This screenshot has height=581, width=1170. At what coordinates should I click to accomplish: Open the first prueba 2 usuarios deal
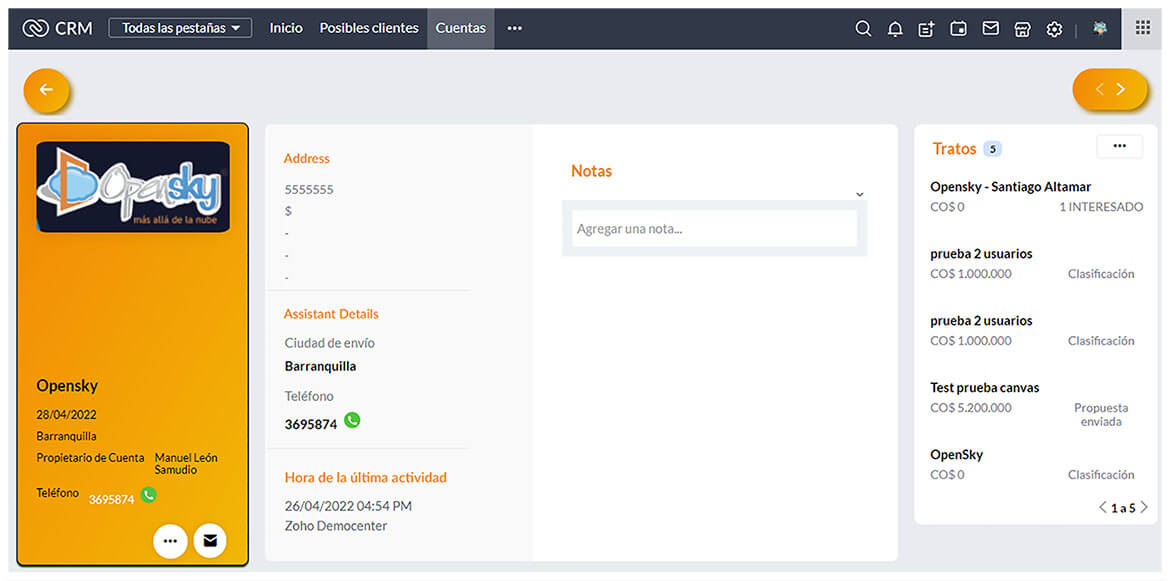coord(981,254)
